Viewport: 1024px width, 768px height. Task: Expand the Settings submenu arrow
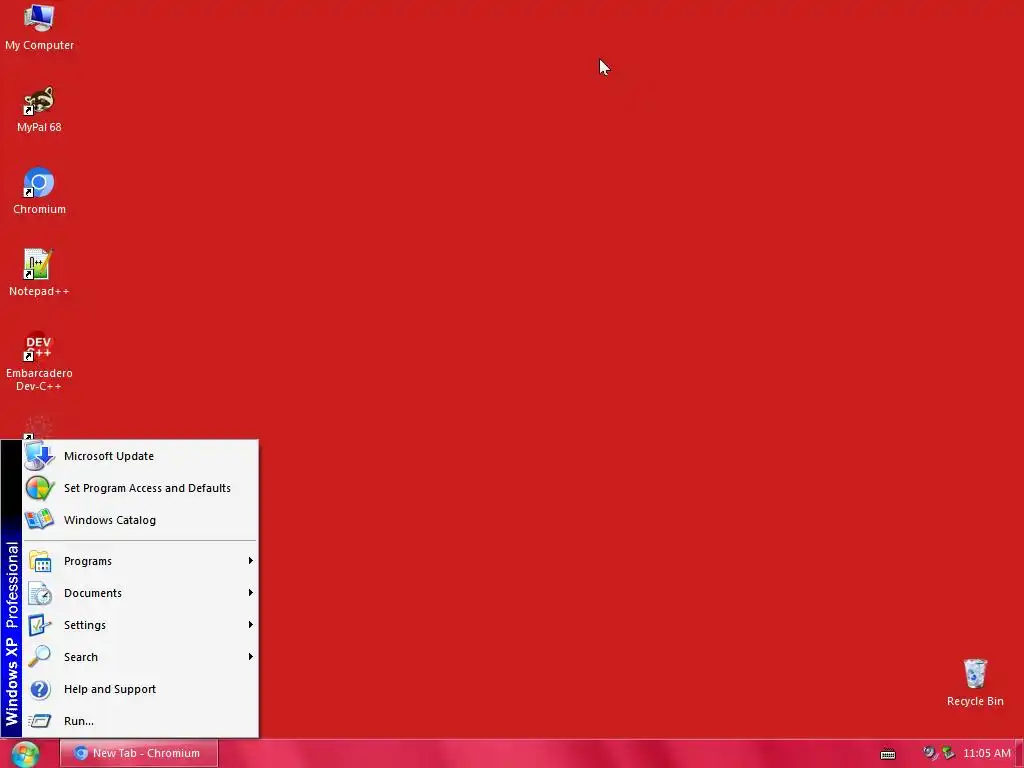click(x=250, y=625)
